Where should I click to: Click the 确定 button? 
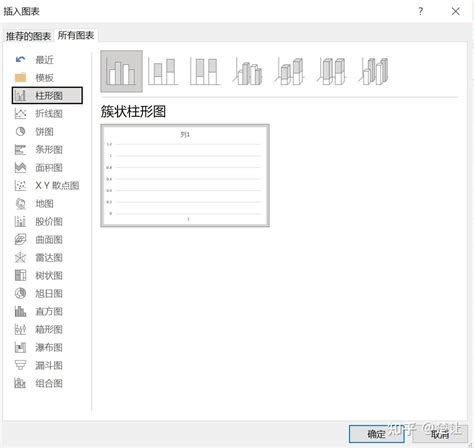pyautogui.click(x=376, y=434)
